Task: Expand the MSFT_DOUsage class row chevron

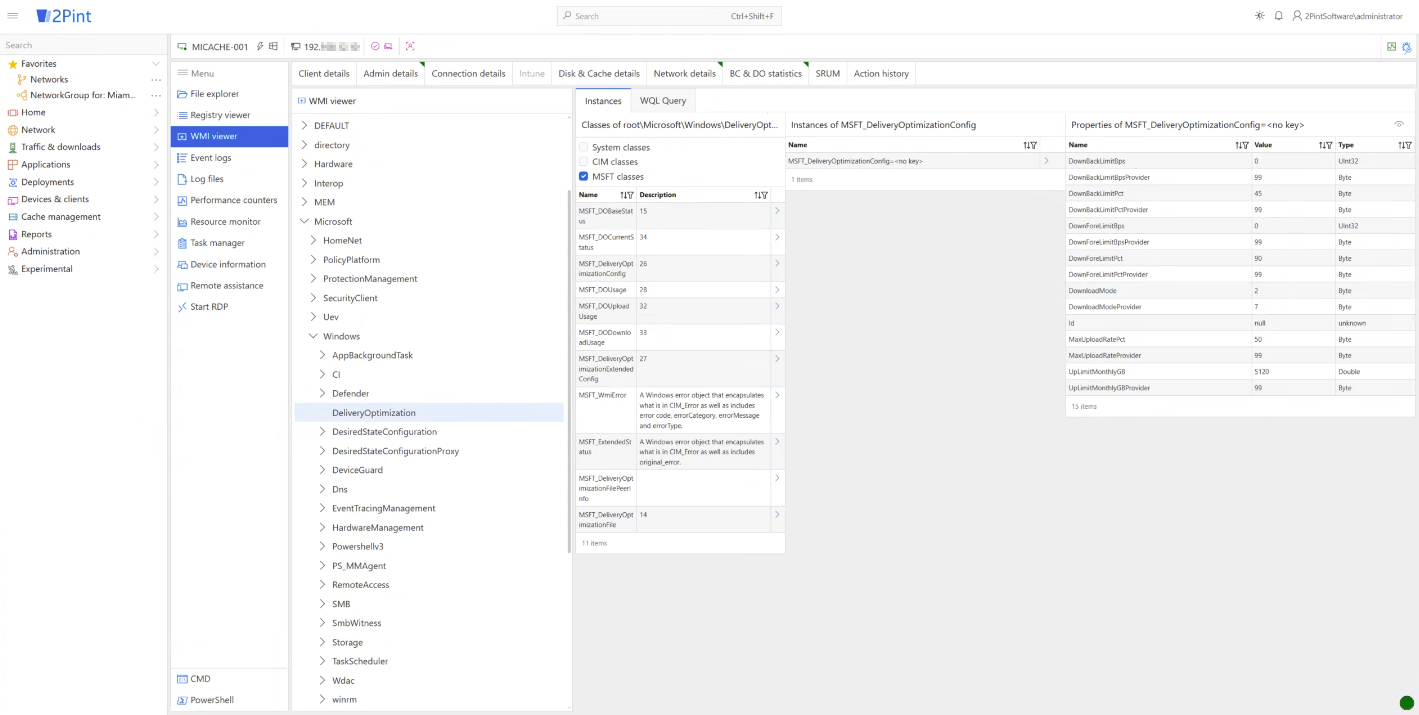Action: (x=777, y=289)
